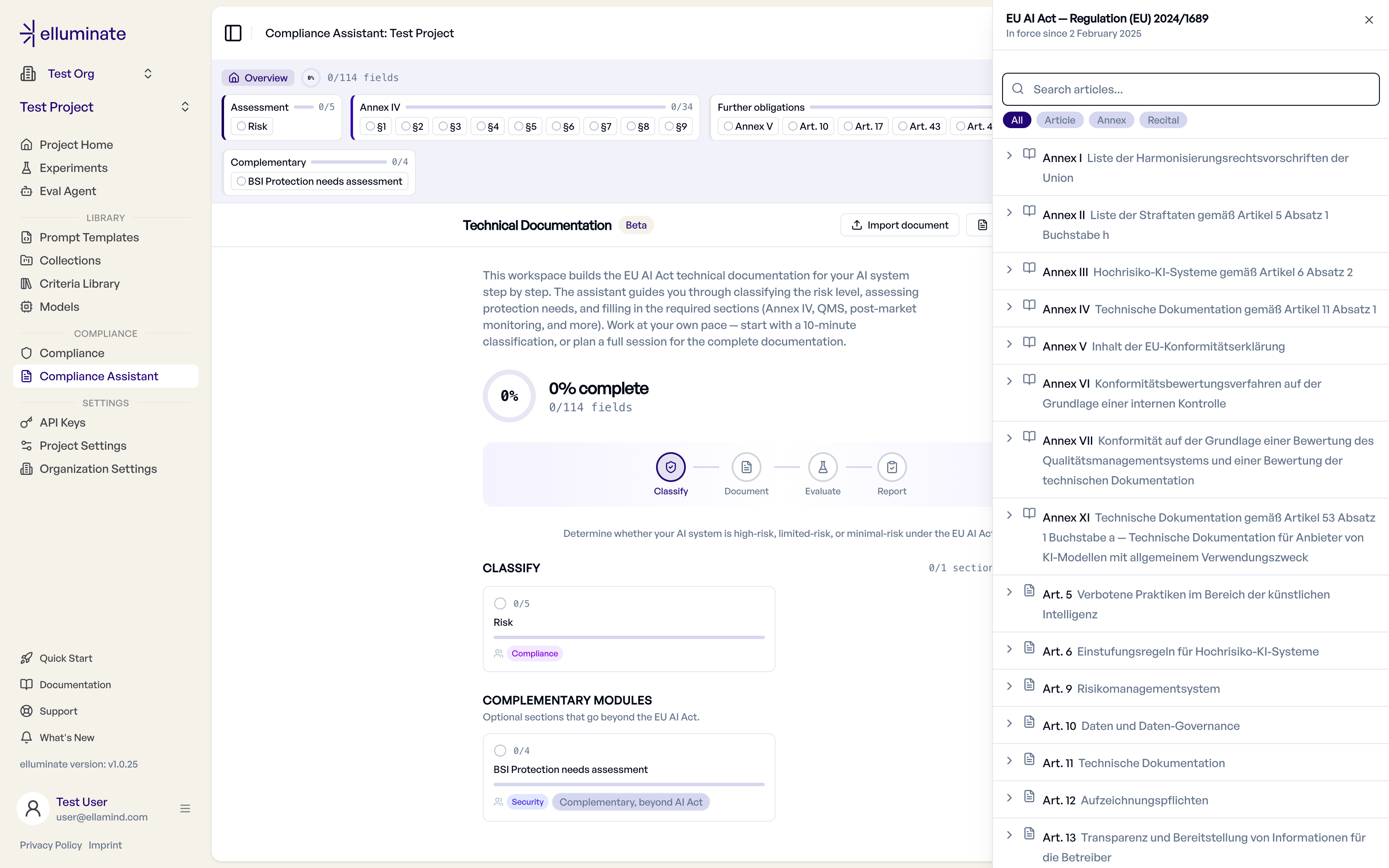Open Imprint link
This screenshot has width=1389, height=868.
tap(105, 845)
